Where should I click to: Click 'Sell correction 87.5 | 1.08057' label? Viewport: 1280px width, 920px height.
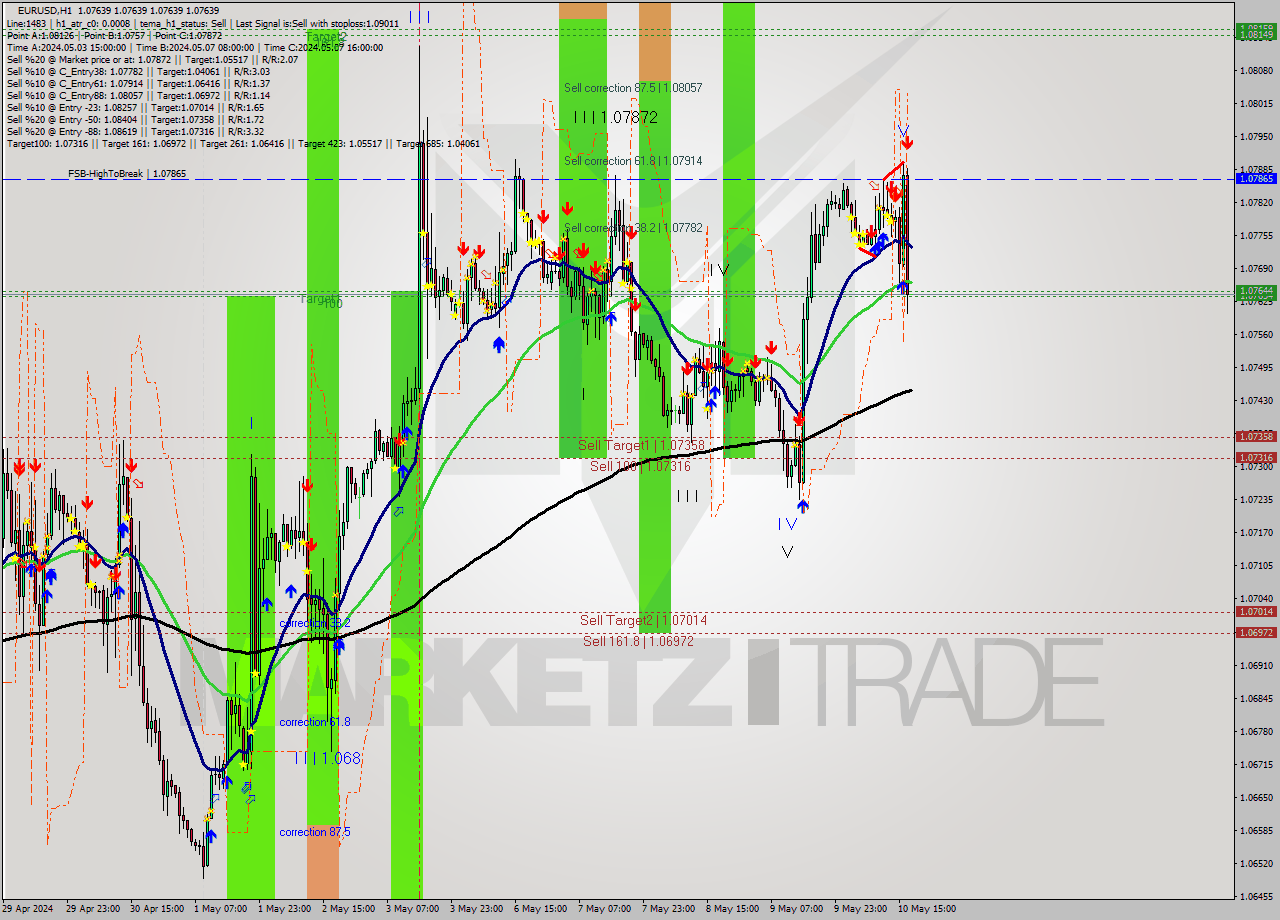(633, 88)
